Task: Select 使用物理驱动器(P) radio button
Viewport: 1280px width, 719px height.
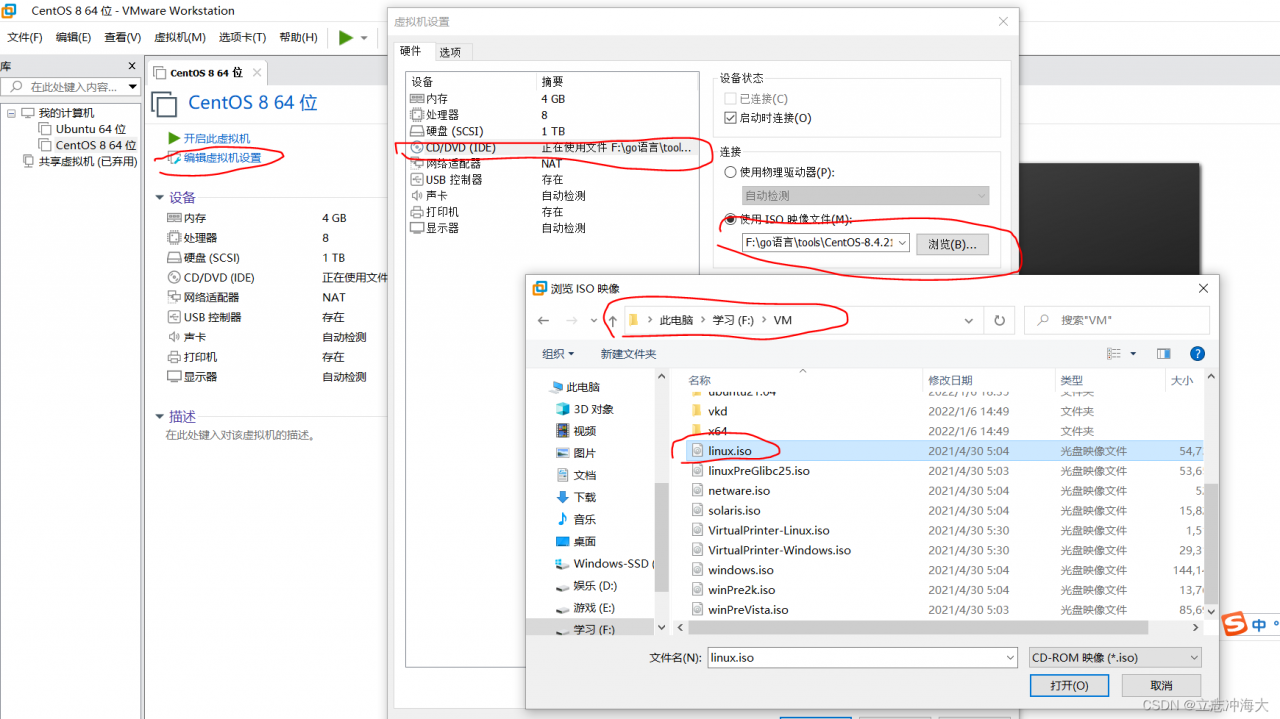Action: [x=730, y=172]
